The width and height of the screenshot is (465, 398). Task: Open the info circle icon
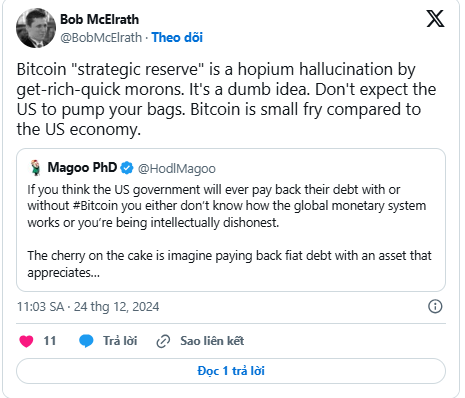click(435, 306)
